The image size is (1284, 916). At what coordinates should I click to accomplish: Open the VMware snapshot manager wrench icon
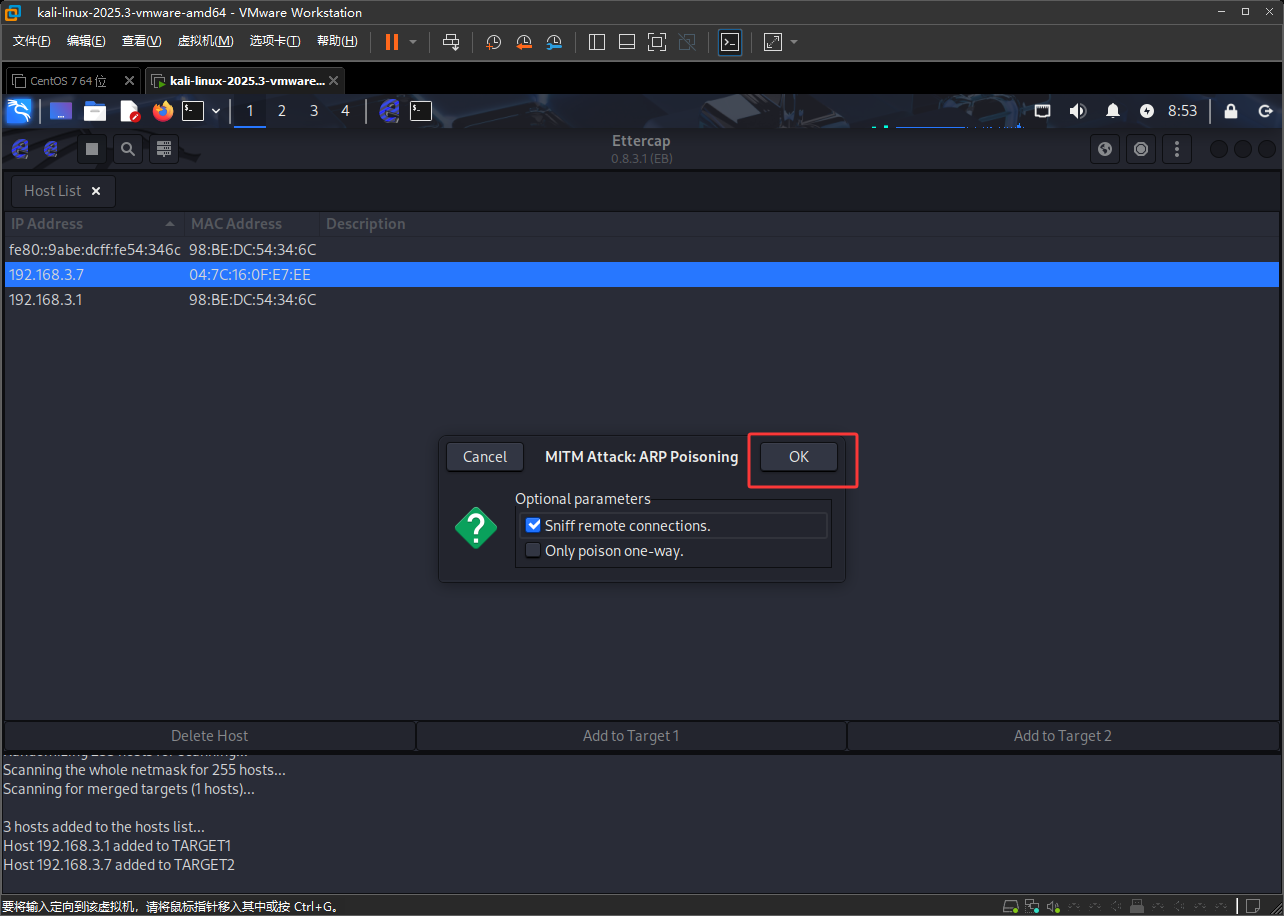tap(554, 42)
